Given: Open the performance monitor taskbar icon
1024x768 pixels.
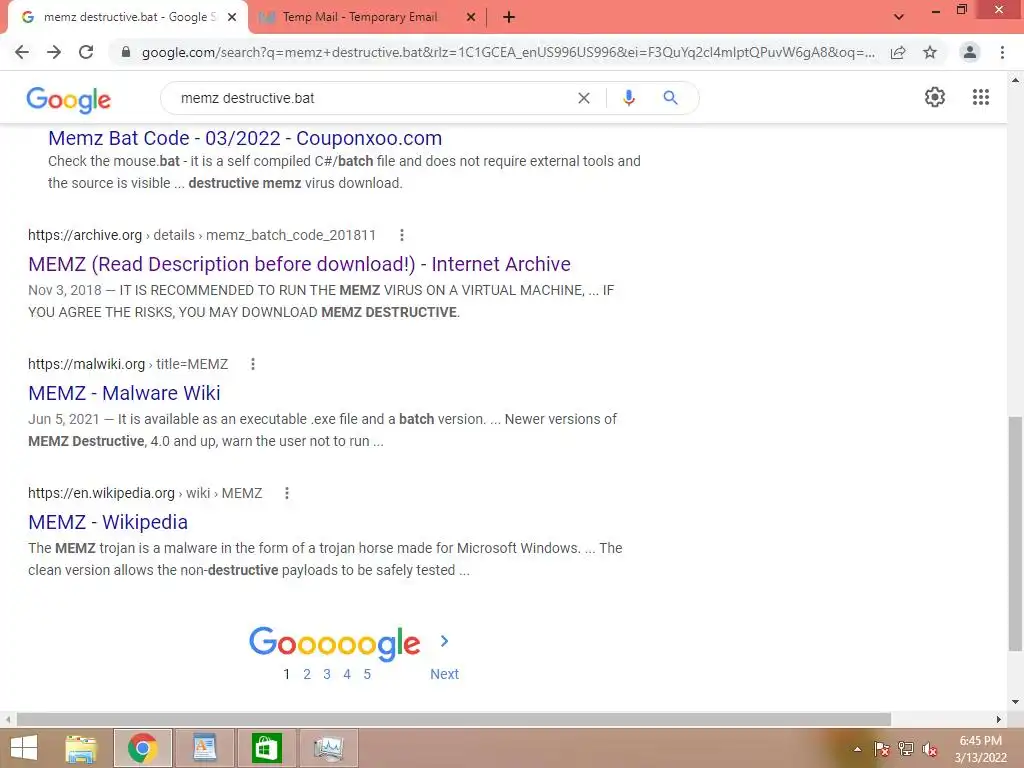Looking at the screenshot, I should tap(328, 748).
